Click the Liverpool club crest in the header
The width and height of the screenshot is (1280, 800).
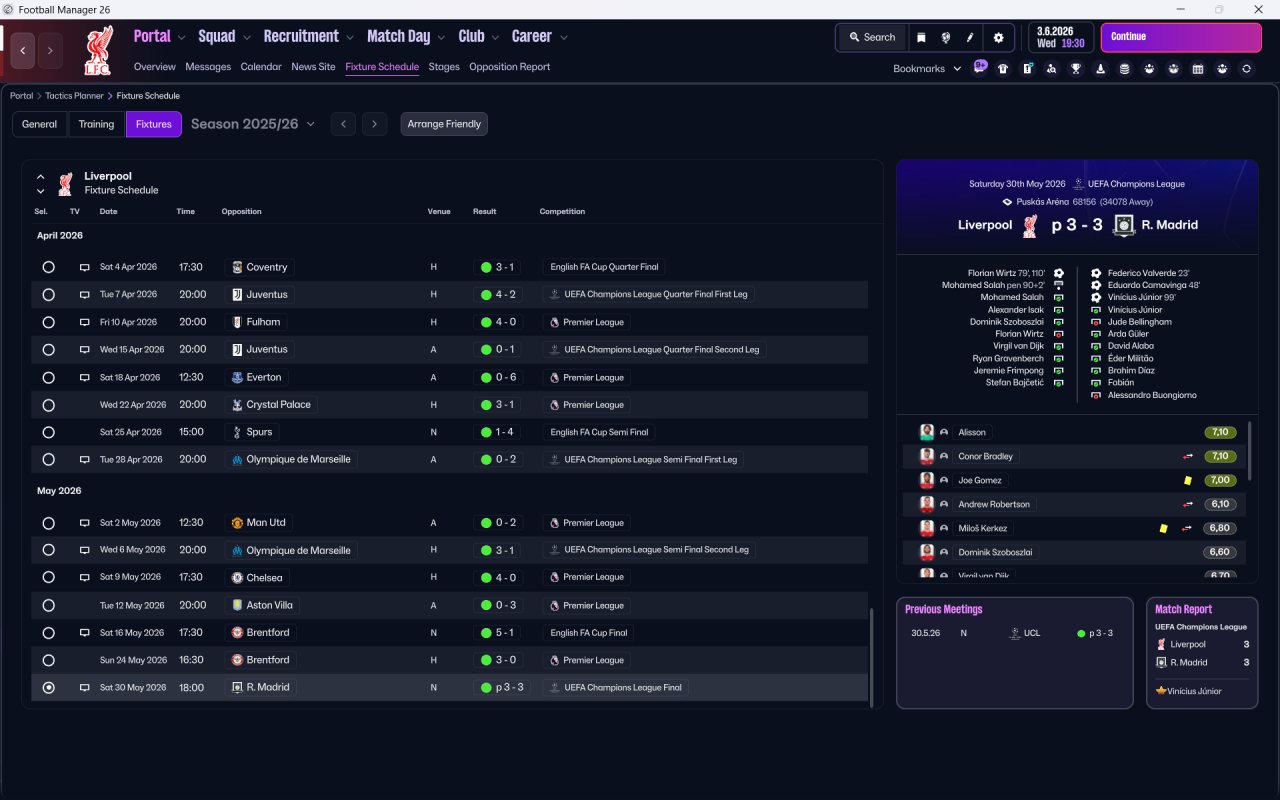click(x=98, y=51)
